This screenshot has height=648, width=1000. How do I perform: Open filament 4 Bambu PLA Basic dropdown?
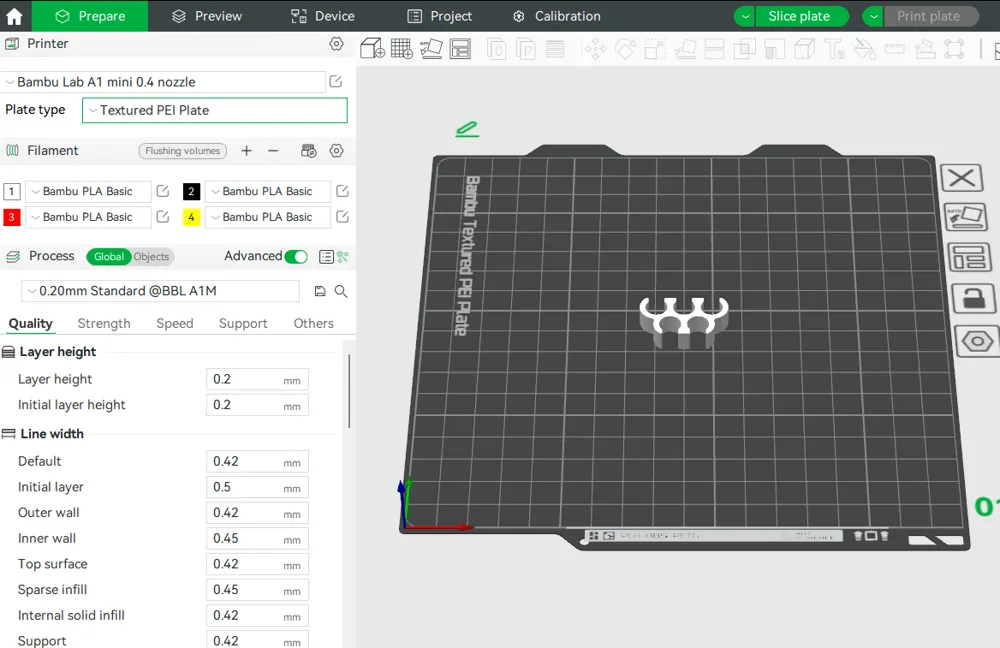pos(268,217)
